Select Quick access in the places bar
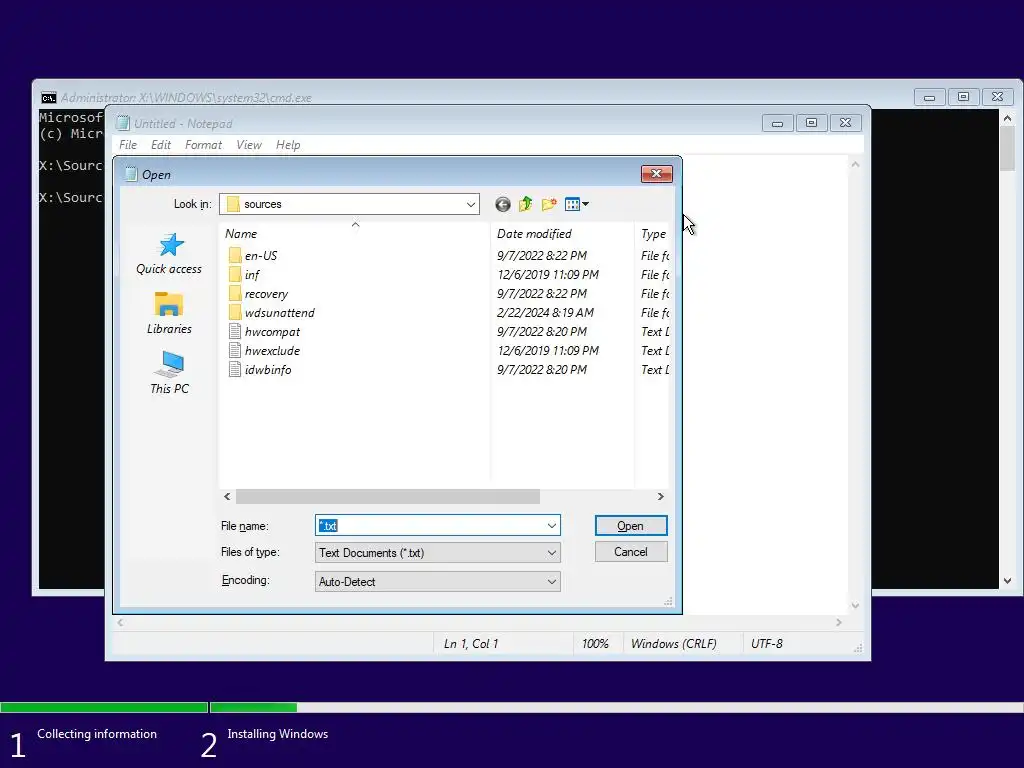Screen dimensions: 1024x768 click(169, 254)
